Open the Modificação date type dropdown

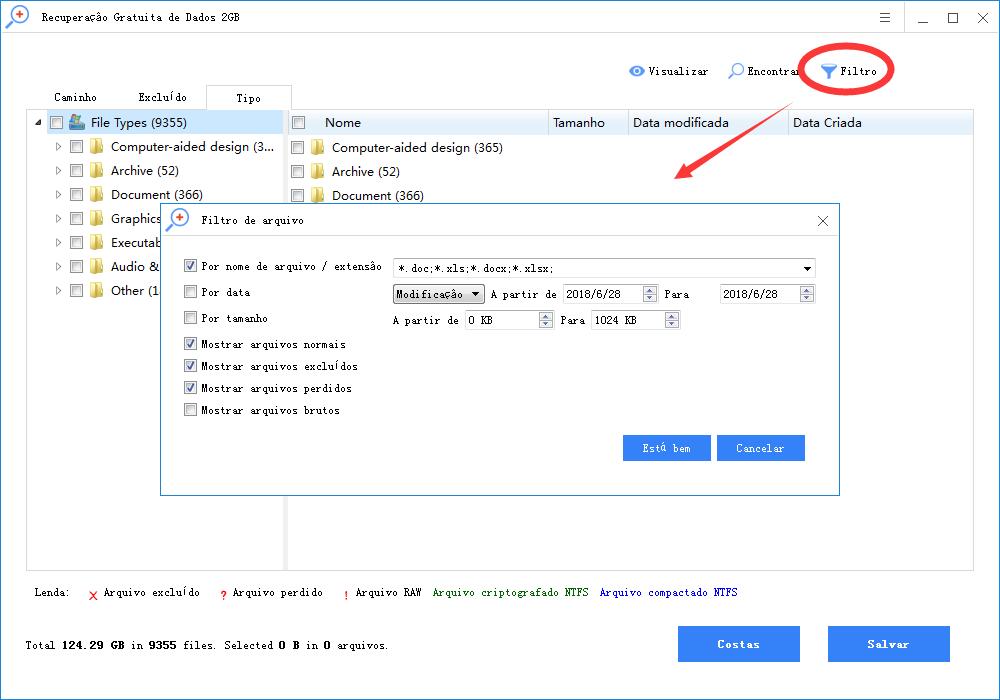pyautogui.click(x=438, y=294)
